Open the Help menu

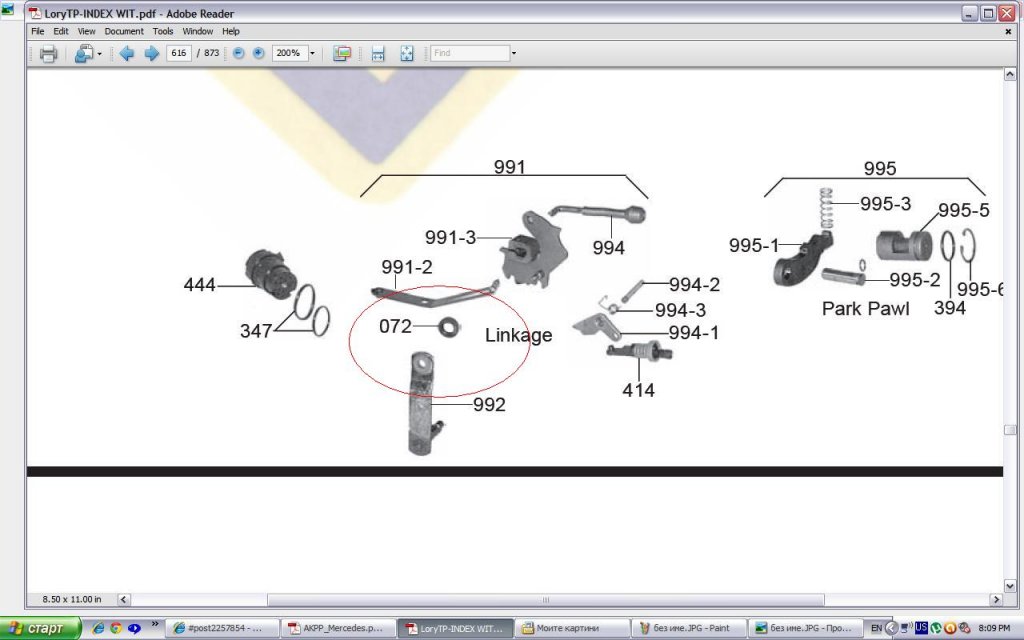[231, 31]
